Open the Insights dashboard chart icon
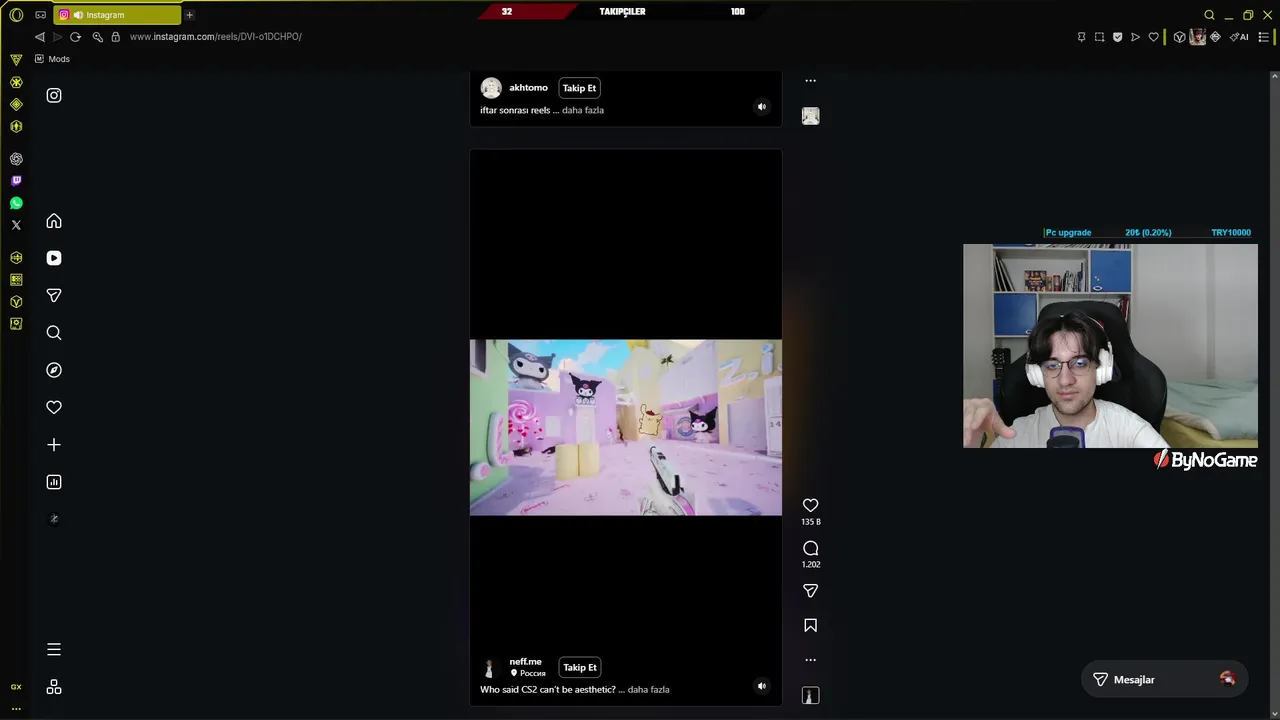Image resolution: width=1280 pixels, height=720 pixels. coord(54,482)
